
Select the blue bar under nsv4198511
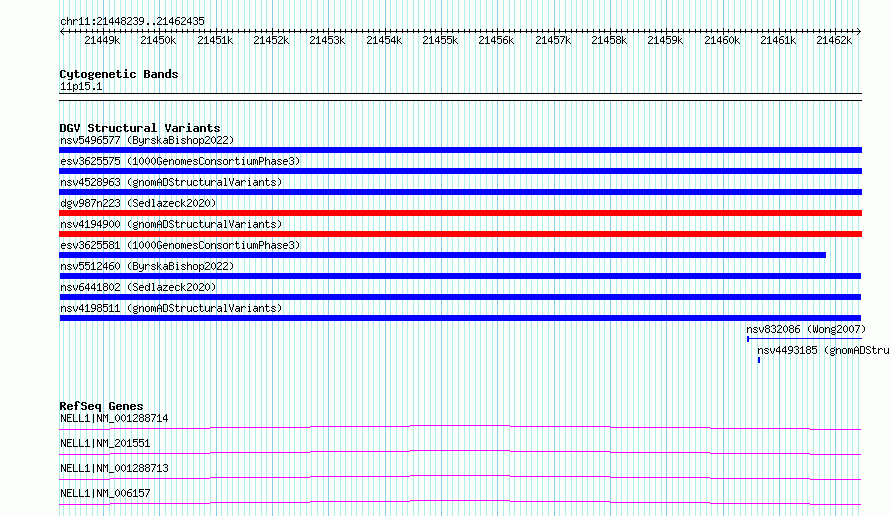pyautogui.click(x=460, y=318)
